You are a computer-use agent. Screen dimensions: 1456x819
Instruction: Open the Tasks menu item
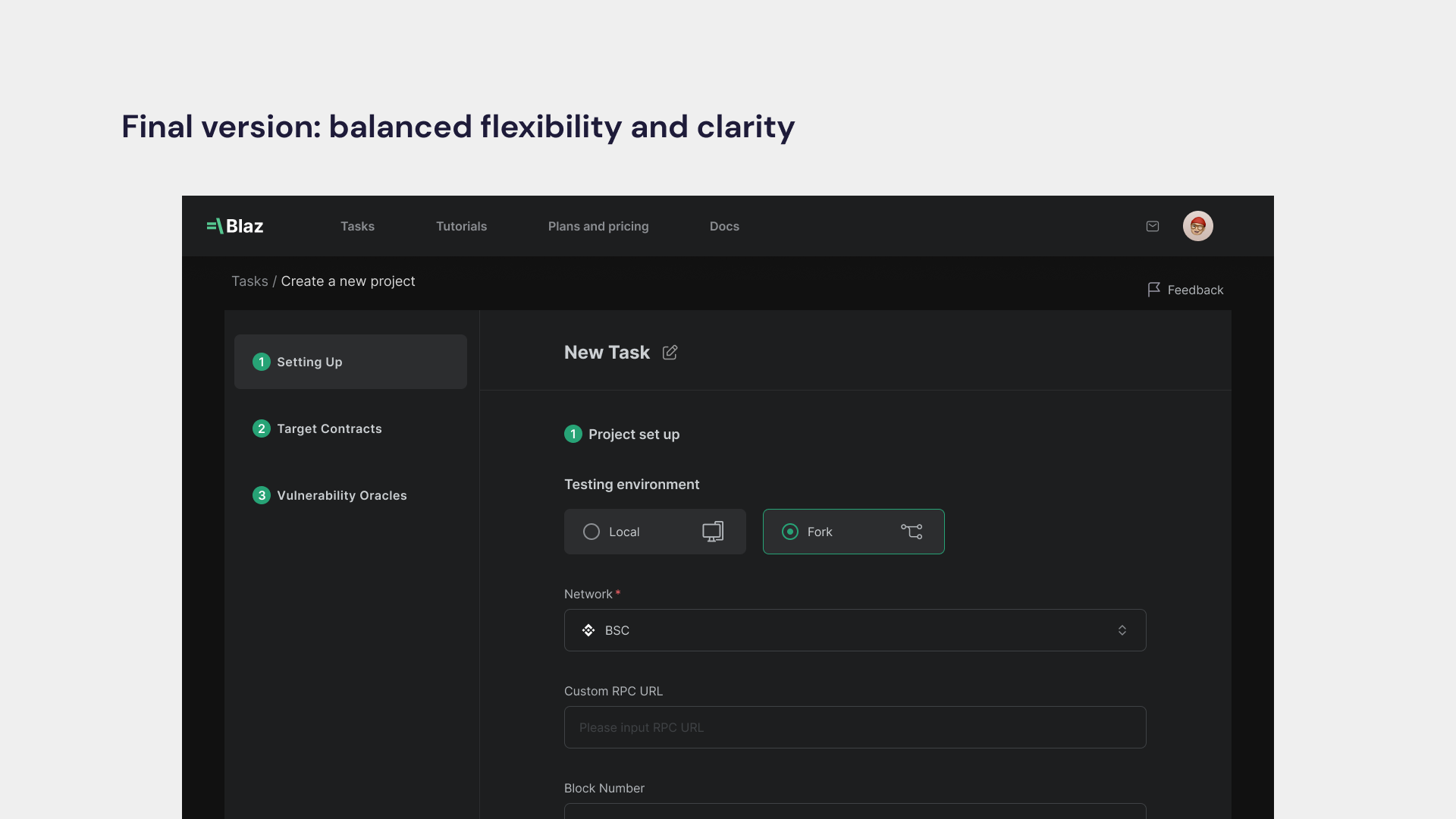pyautogui.click(x=357, y=226)
